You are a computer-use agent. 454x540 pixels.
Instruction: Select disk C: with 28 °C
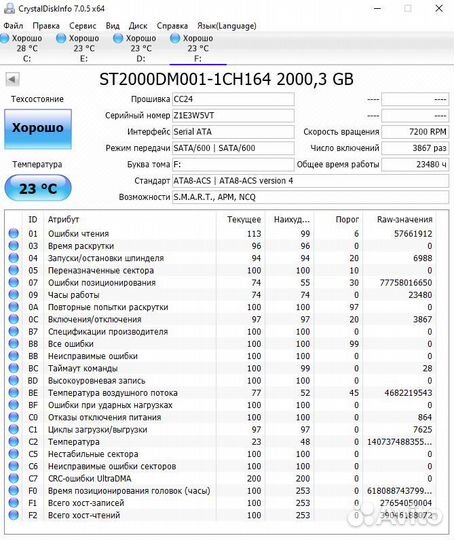pyautogui.click(x=23, y=48)
